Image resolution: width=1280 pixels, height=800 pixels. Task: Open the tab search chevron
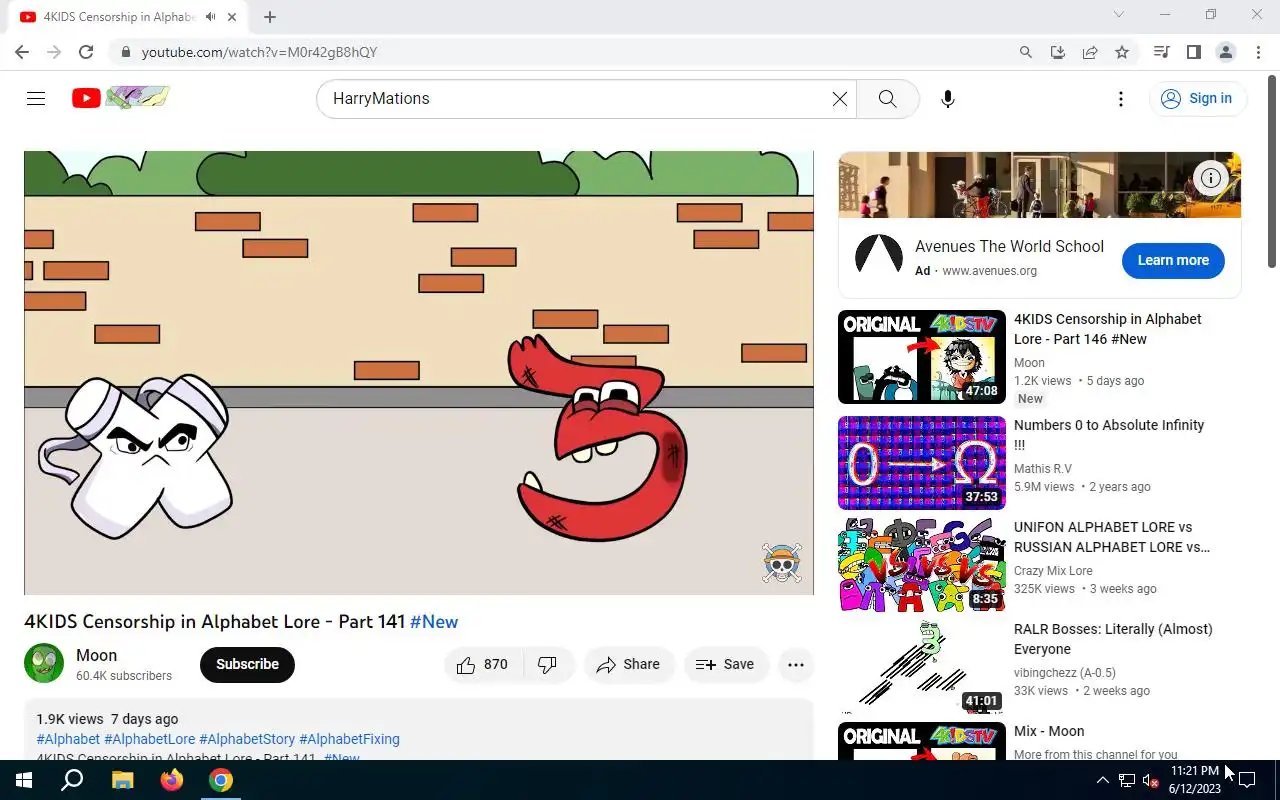click(x=1119, y=15)
